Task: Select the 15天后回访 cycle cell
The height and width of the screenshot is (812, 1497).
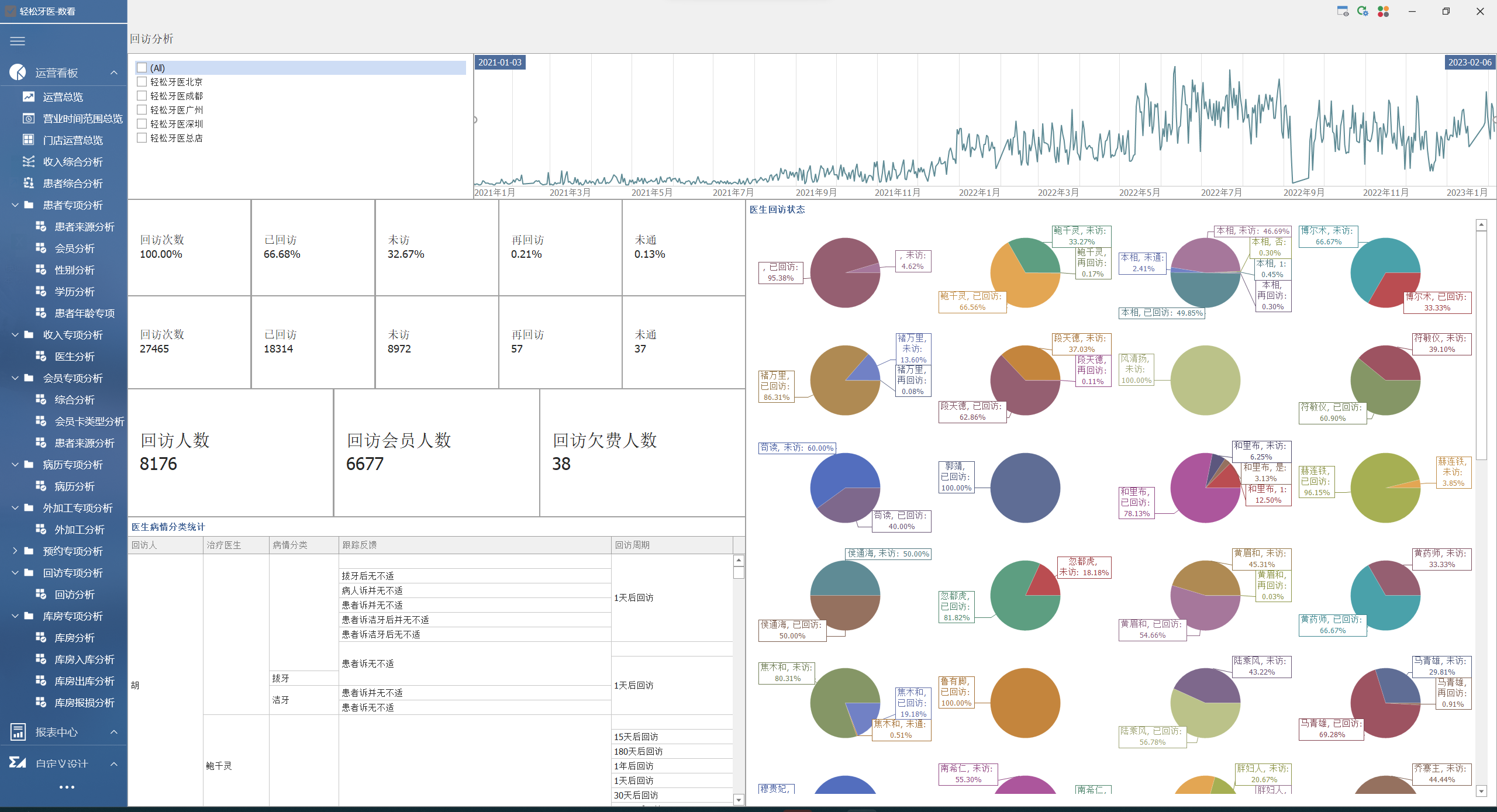Action: [672, 737]
